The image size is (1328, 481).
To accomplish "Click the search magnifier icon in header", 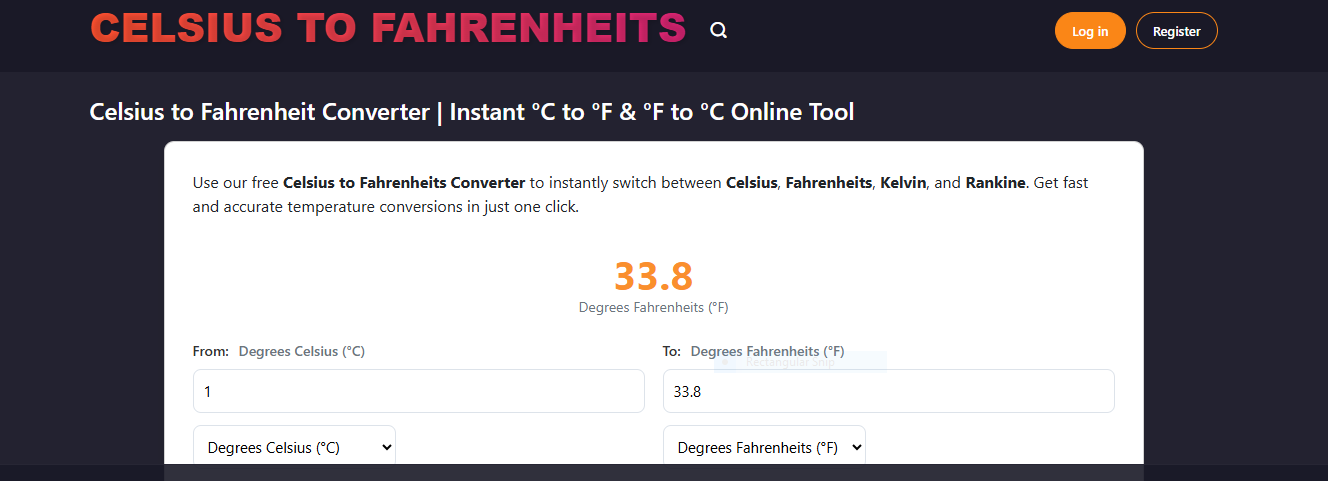I will pyautogui.click(x=718, y=31).
